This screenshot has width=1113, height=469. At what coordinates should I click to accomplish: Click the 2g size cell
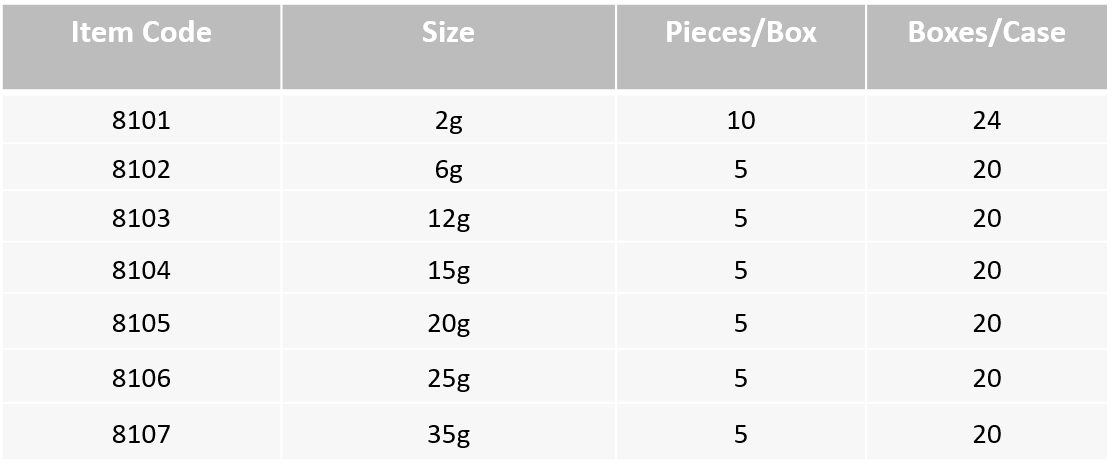(449, 120)
